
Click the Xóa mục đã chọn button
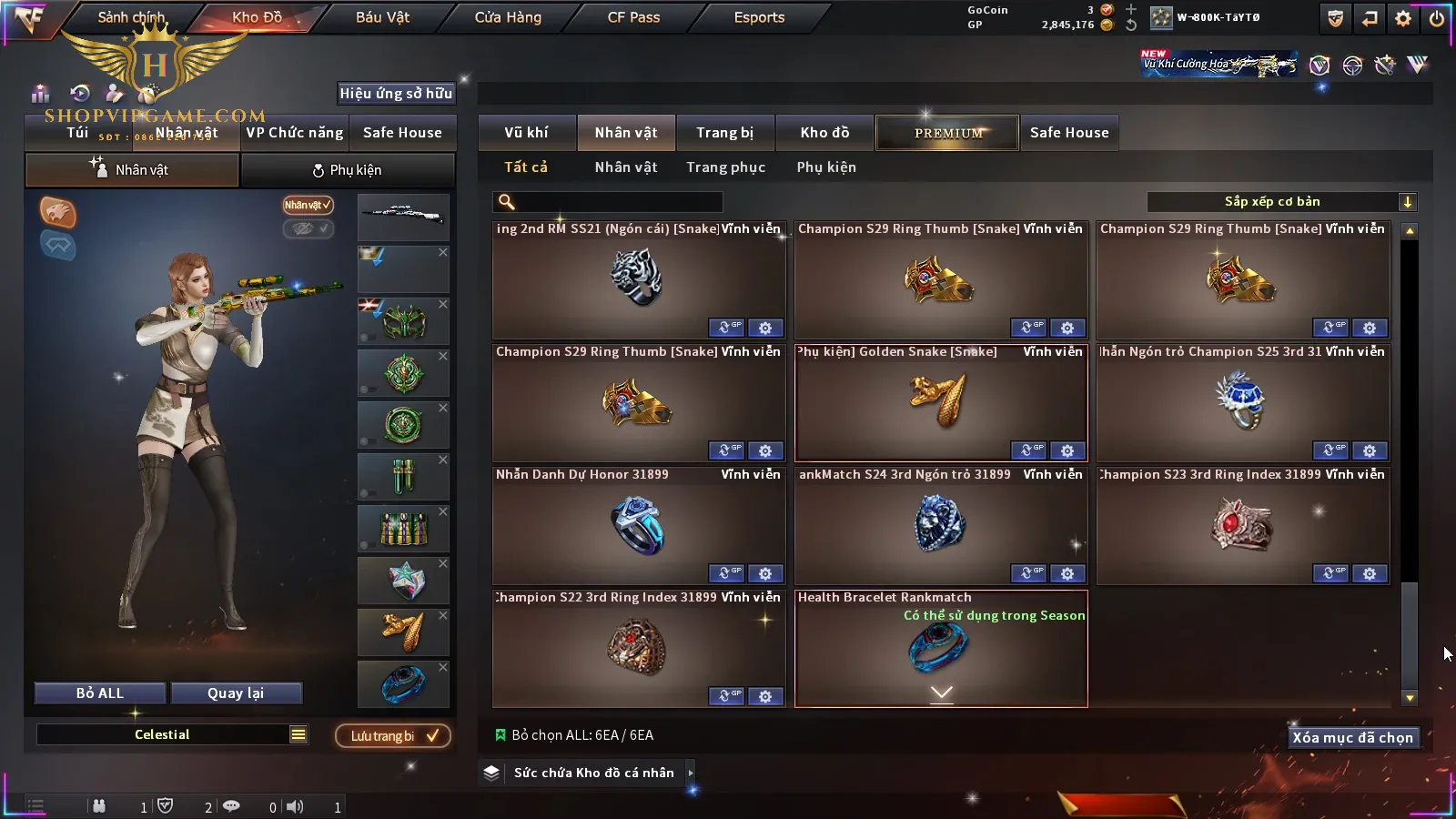tap(1353, 738)
